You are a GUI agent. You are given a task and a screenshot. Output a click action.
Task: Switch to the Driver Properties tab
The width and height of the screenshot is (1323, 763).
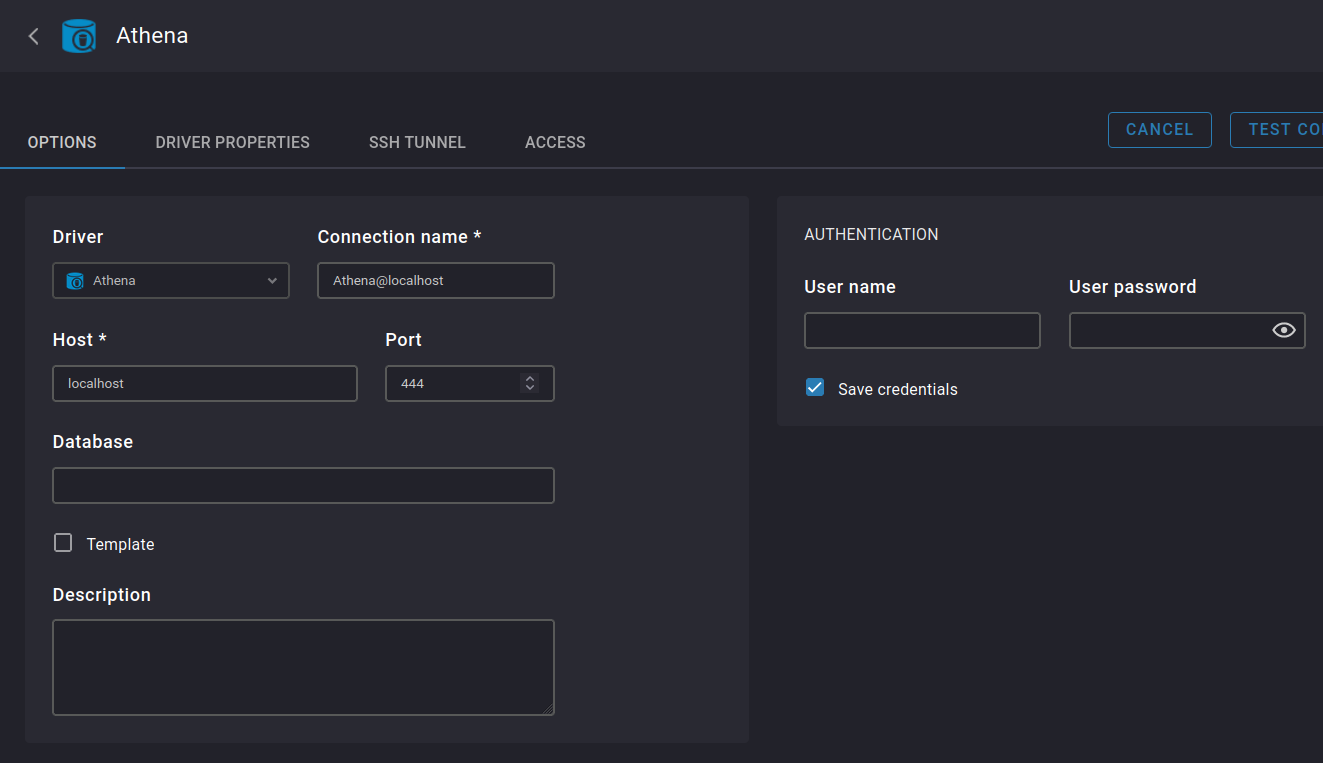pos(232,142)
